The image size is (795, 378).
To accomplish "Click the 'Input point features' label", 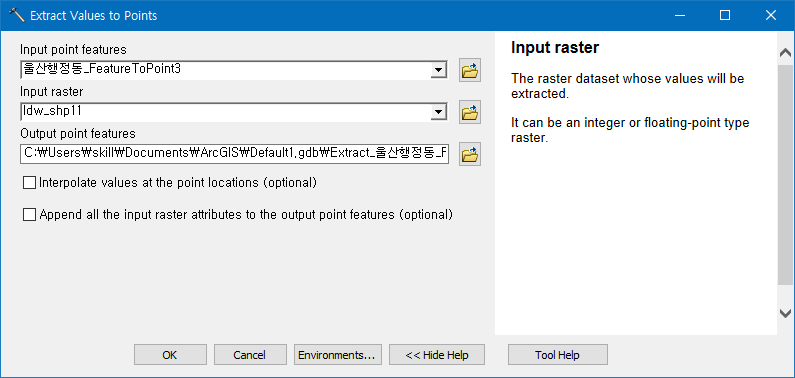I will coord(74,50).
